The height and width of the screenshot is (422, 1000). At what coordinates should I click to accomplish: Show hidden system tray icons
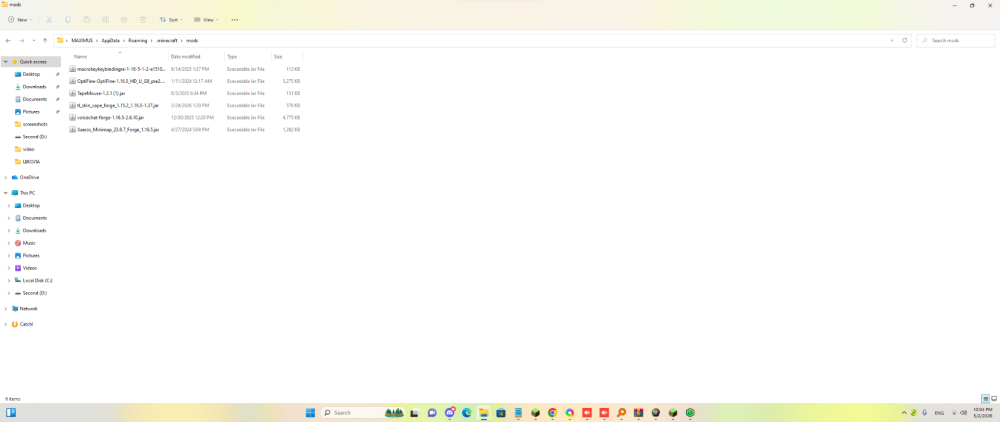[904, 412]
